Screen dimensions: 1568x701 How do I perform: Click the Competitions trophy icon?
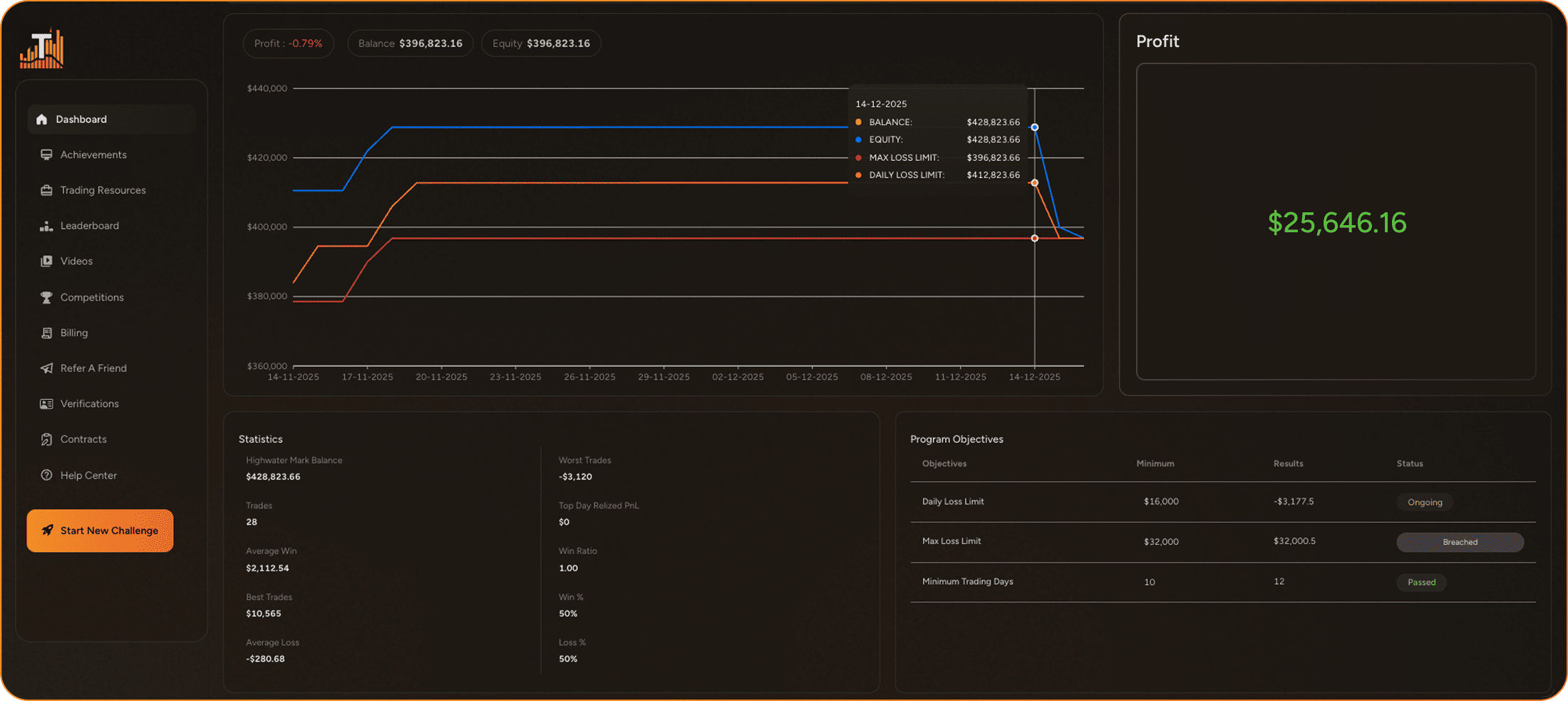coord(46,297)
